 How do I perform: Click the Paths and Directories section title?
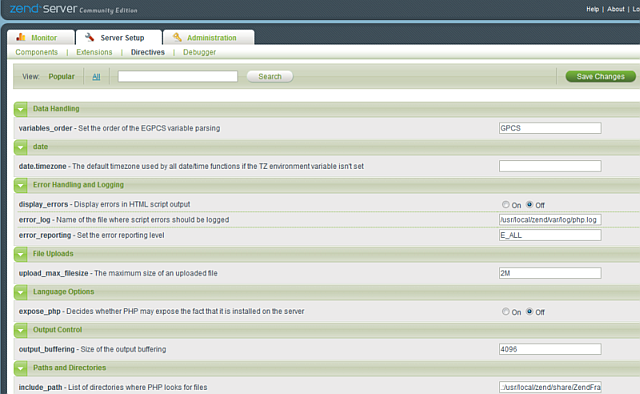69,367
